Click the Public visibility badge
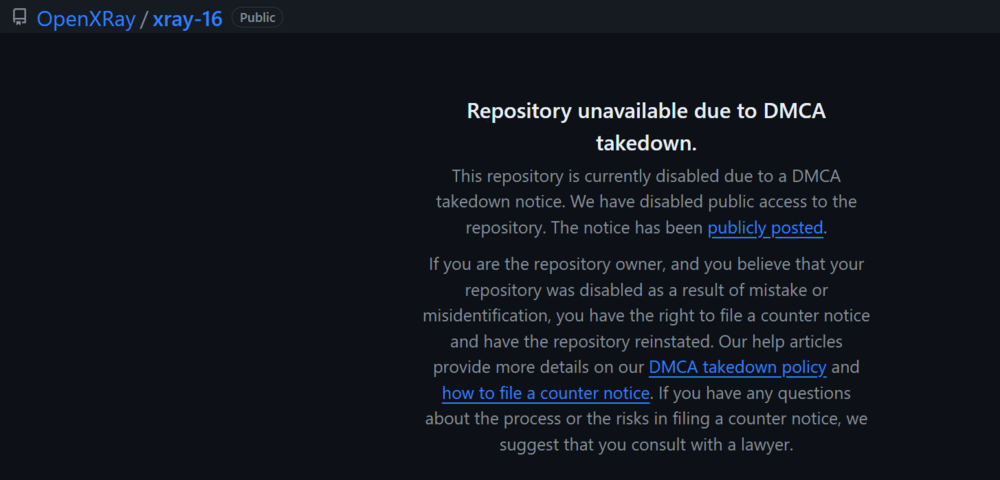 click(257, 18)
